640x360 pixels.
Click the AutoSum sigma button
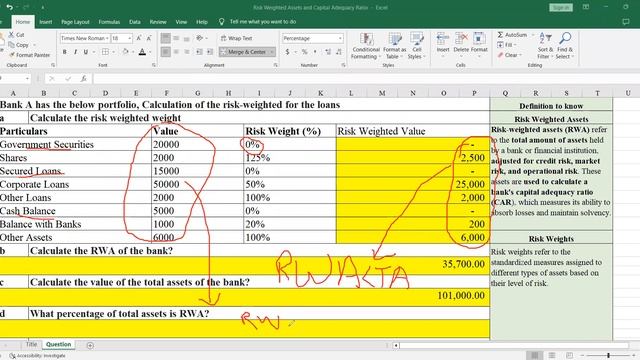point(512,35)
